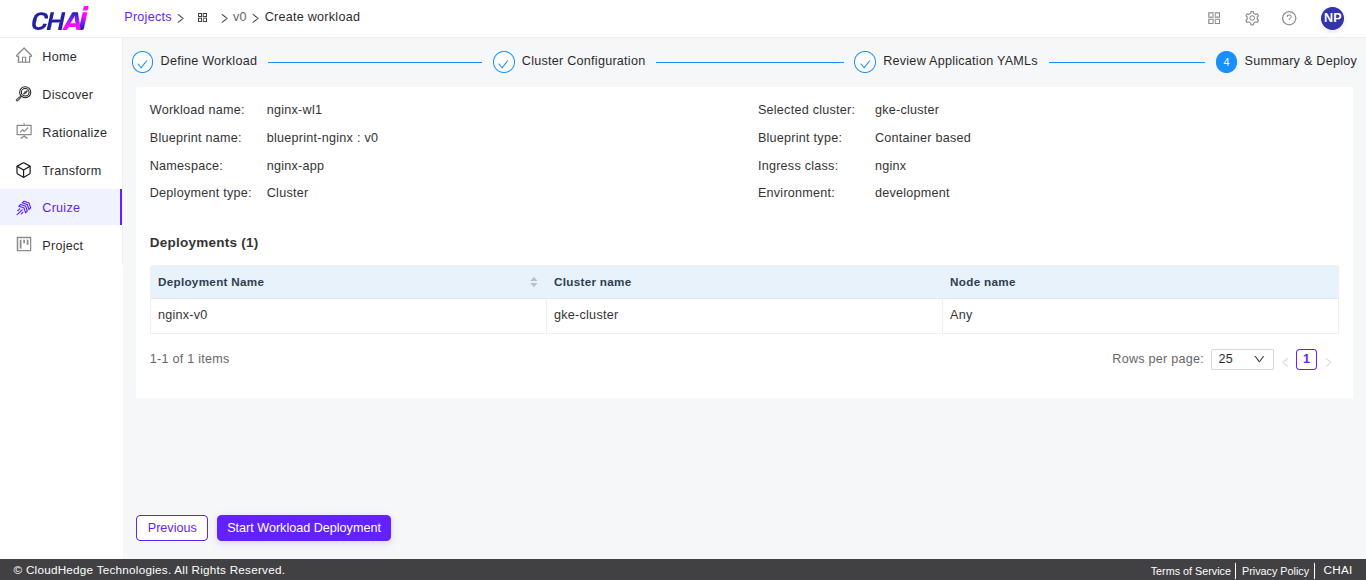Viewport: 1366px width, 580px height.
Task: Click the help question mark icon
Action: coord(1289,18)
